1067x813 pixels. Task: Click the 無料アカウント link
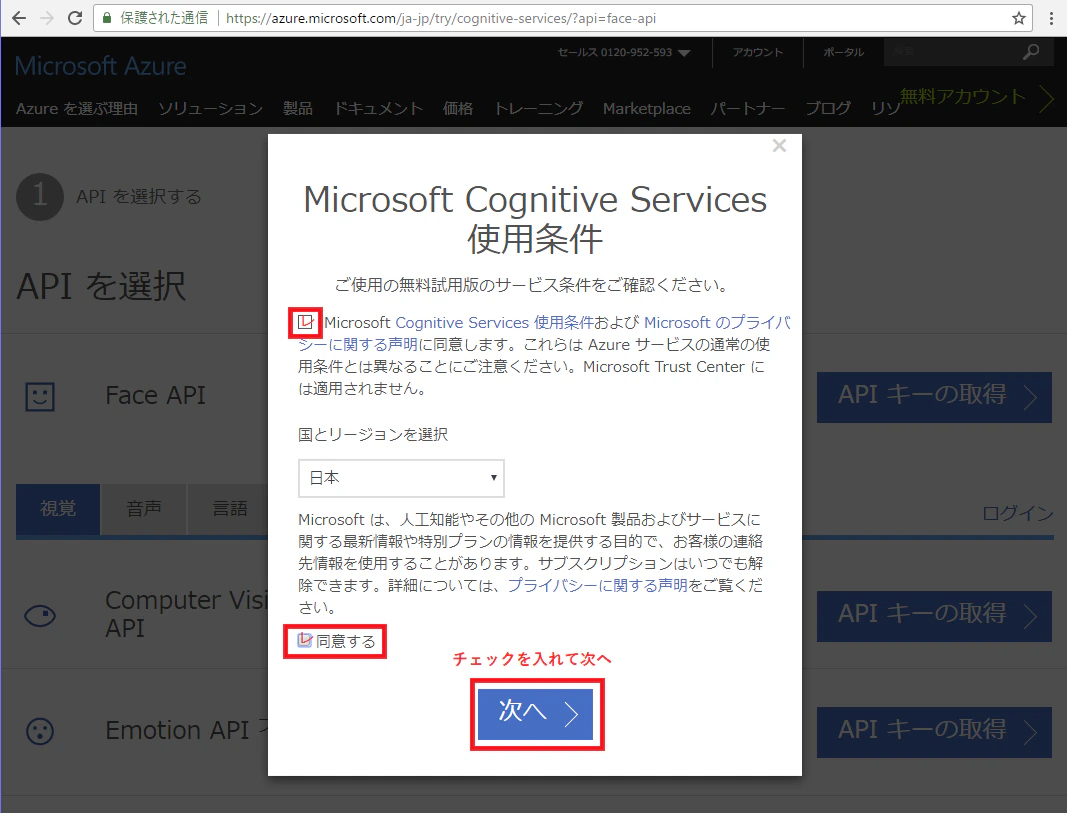(963, 97)
